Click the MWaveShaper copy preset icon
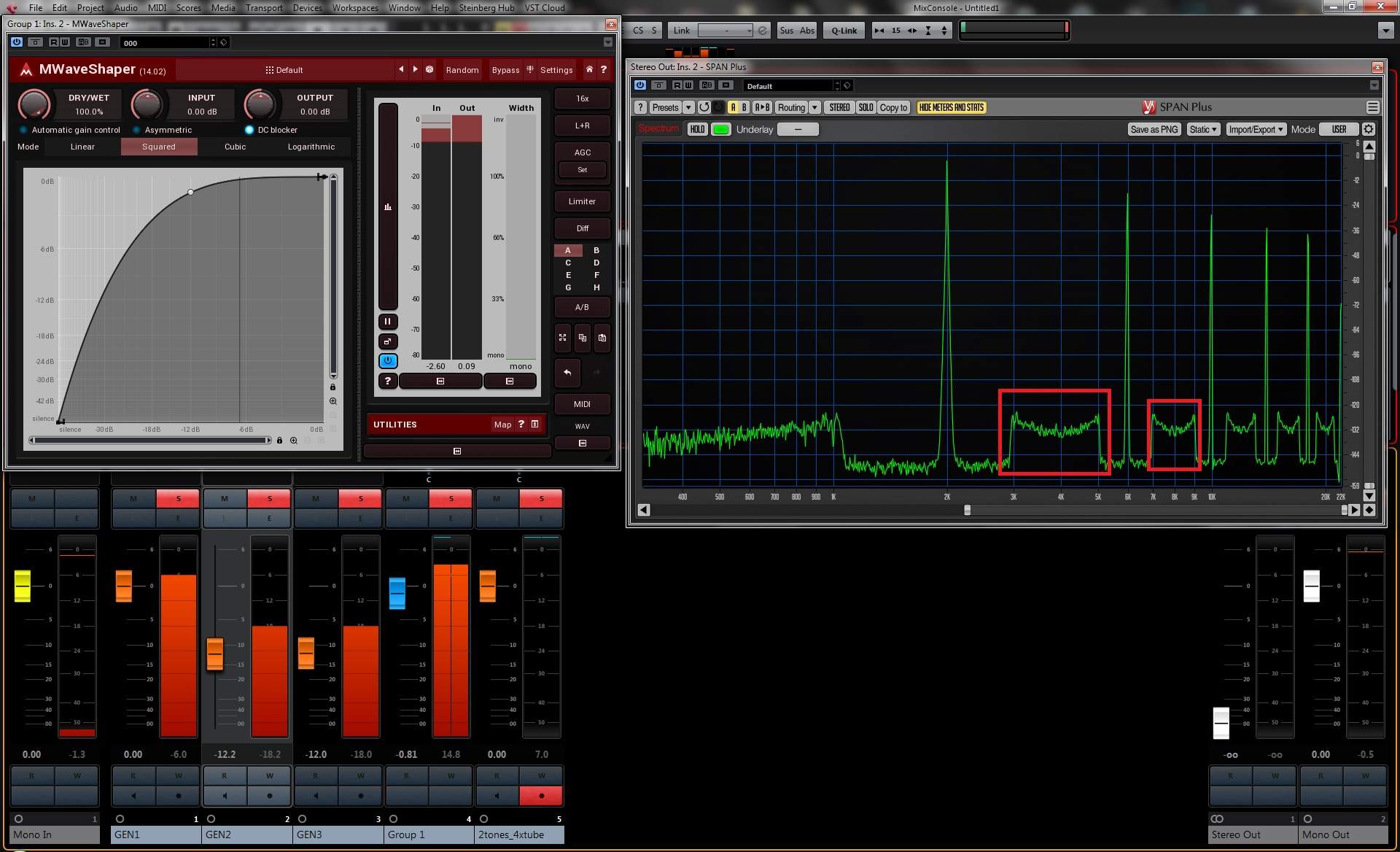Image resolution: width=1400 pixels, height=852 pixels. tap(582, 338)
